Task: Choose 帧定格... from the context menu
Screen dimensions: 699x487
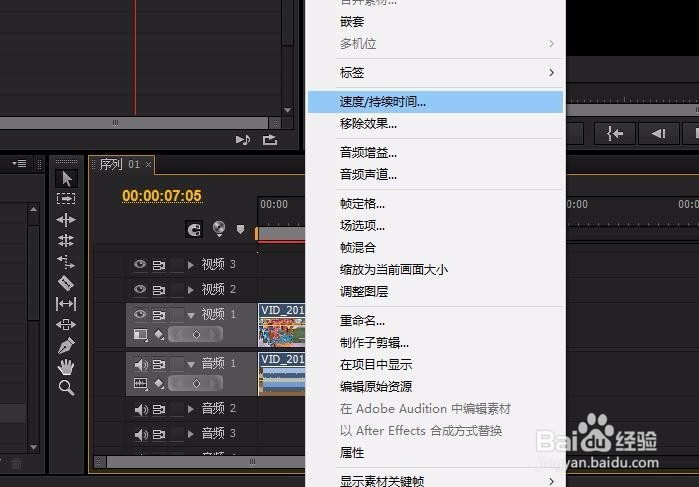Action: tap(435, 204)
